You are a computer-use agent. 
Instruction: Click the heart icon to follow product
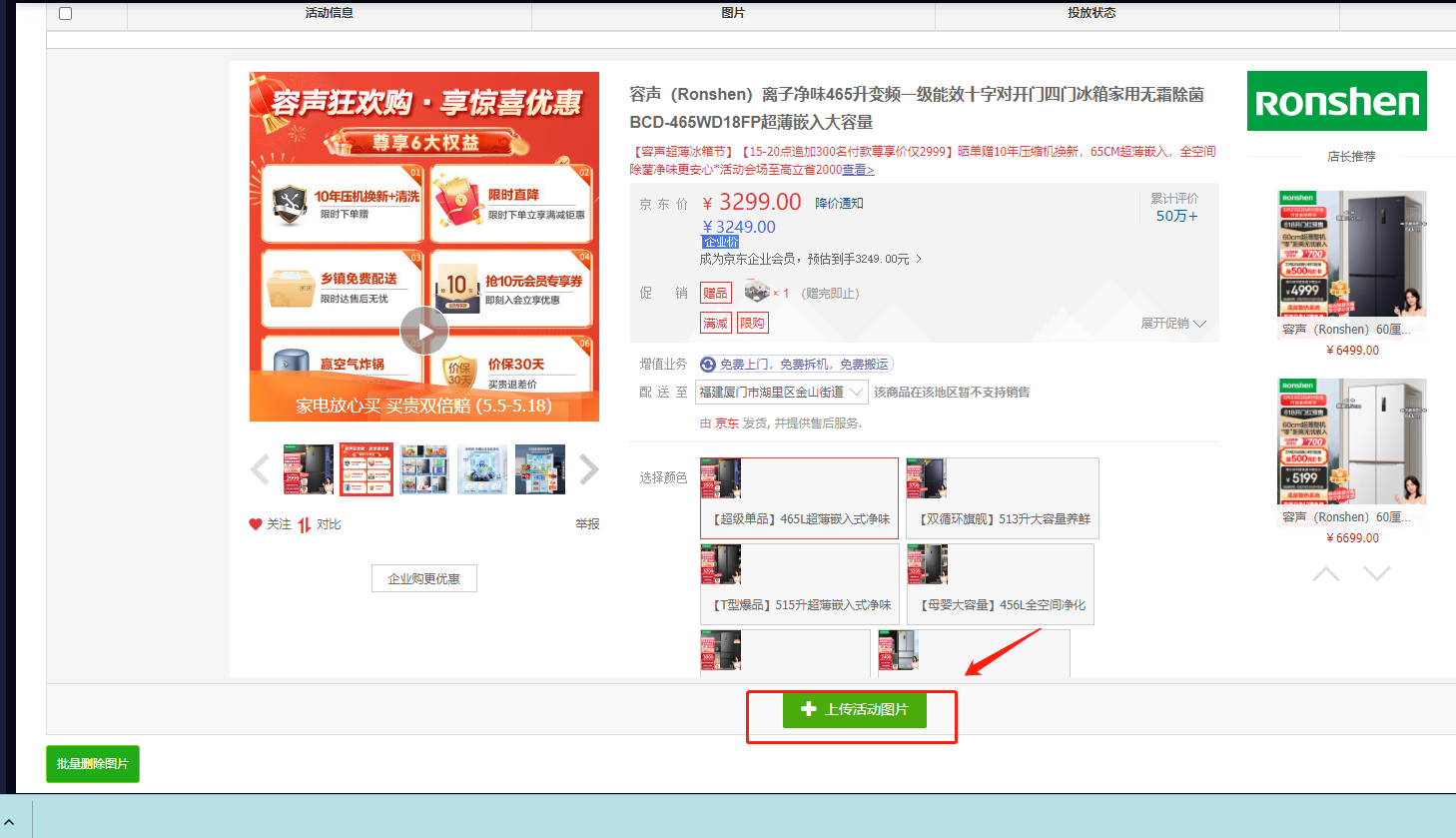256,524
